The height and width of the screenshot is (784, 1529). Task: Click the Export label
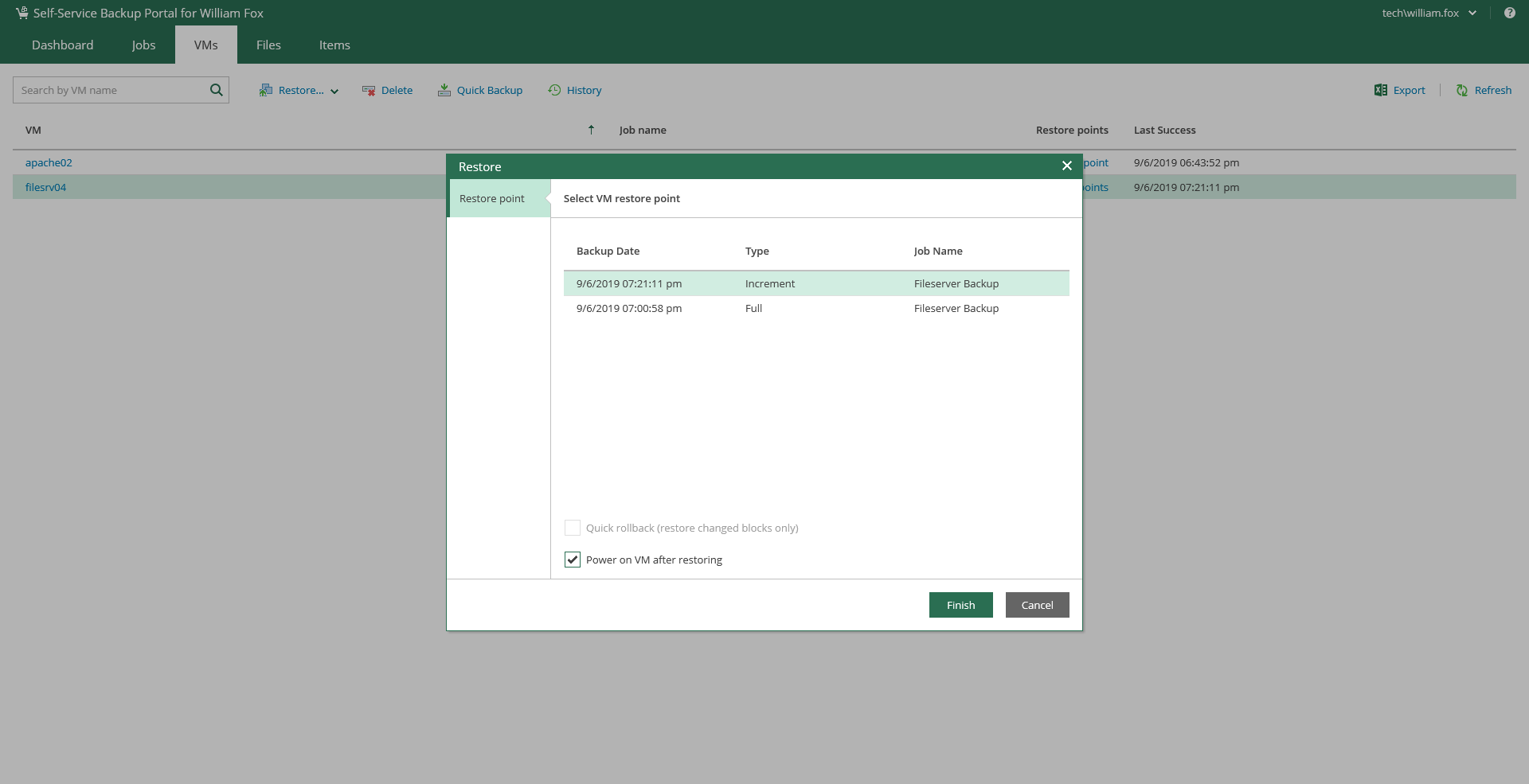click(1410, 90)
